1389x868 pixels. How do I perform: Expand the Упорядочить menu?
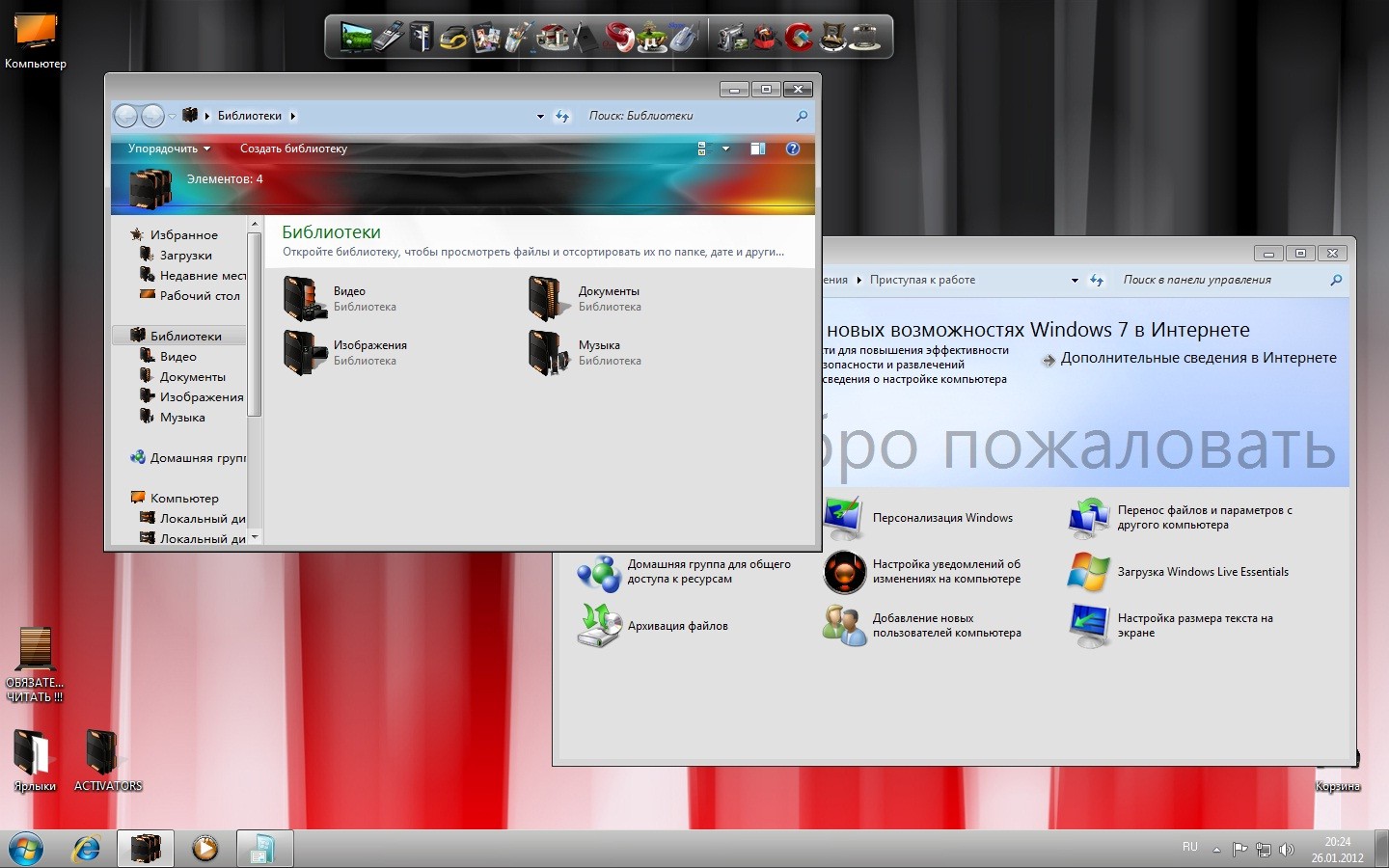[169, 149]
